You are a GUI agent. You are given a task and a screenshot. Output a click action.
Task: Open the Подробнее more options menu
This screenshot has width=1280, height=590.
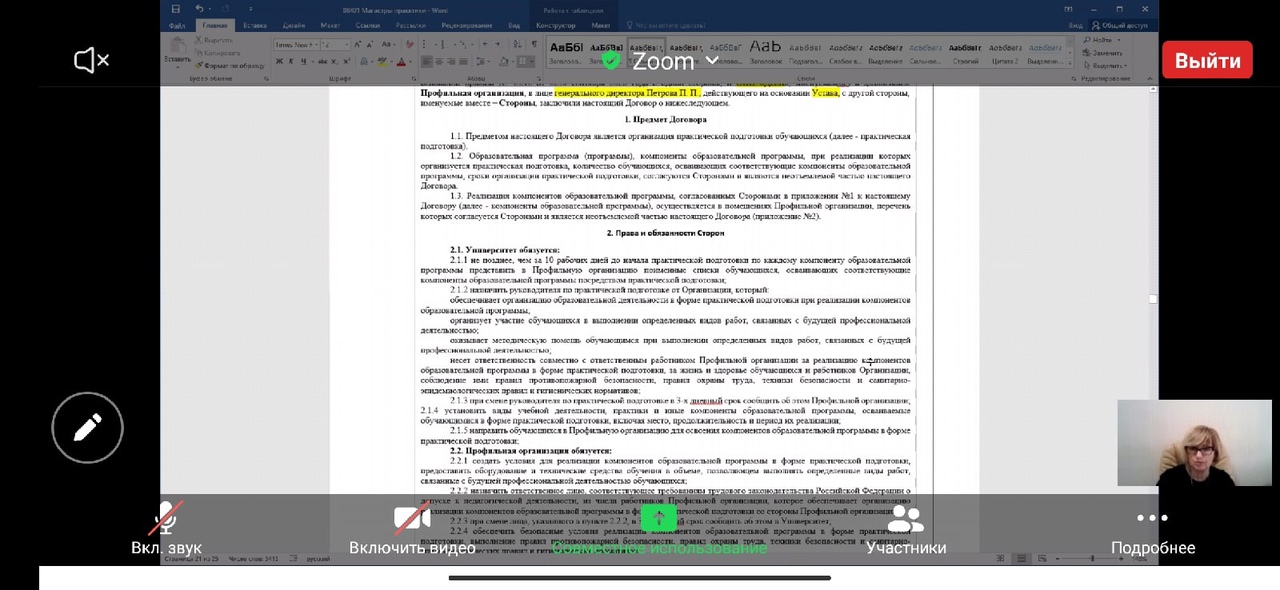pos(1152,531)
